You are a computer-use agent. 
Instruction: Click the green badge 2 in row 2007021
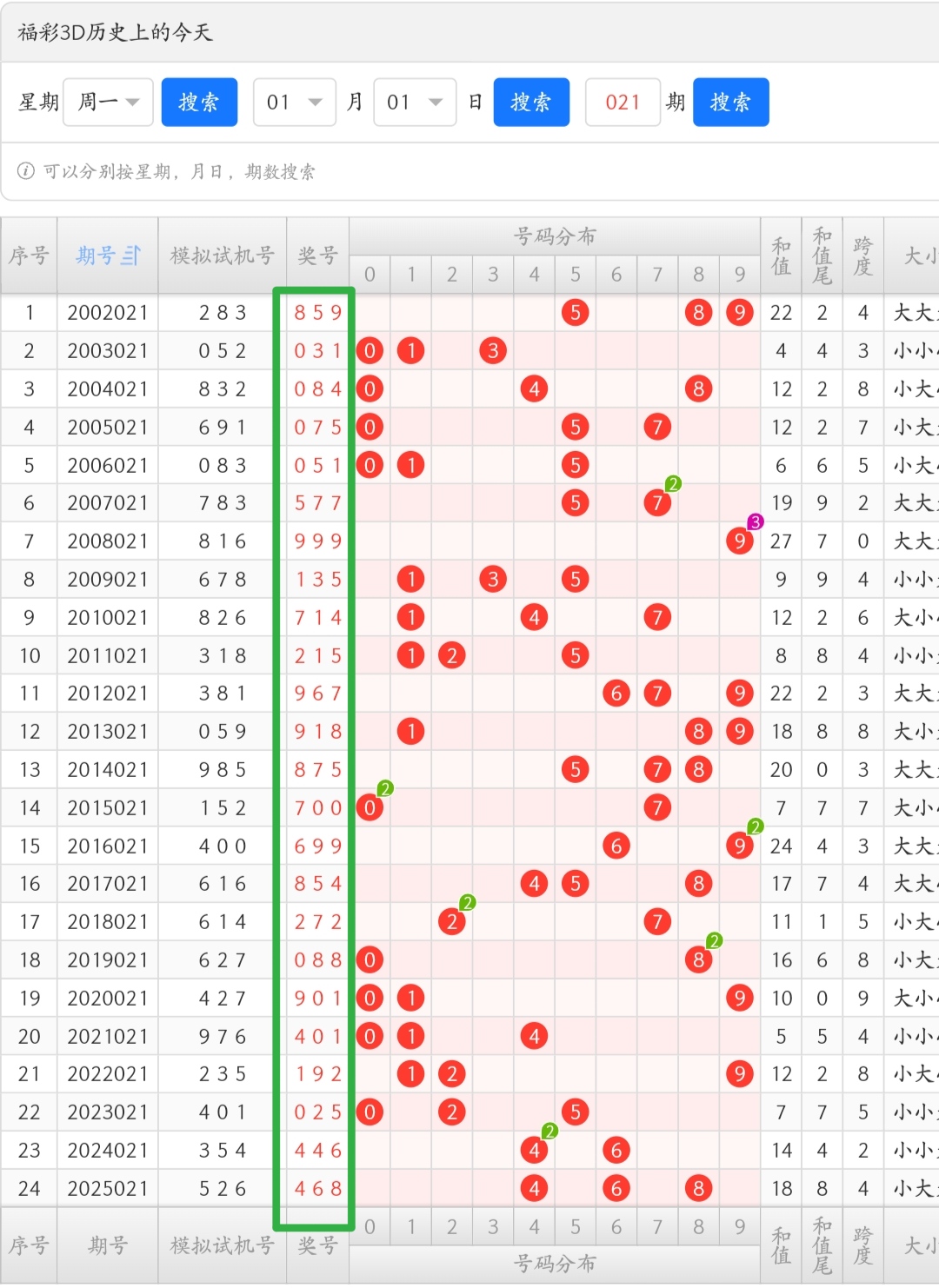(x=672, y=484)
